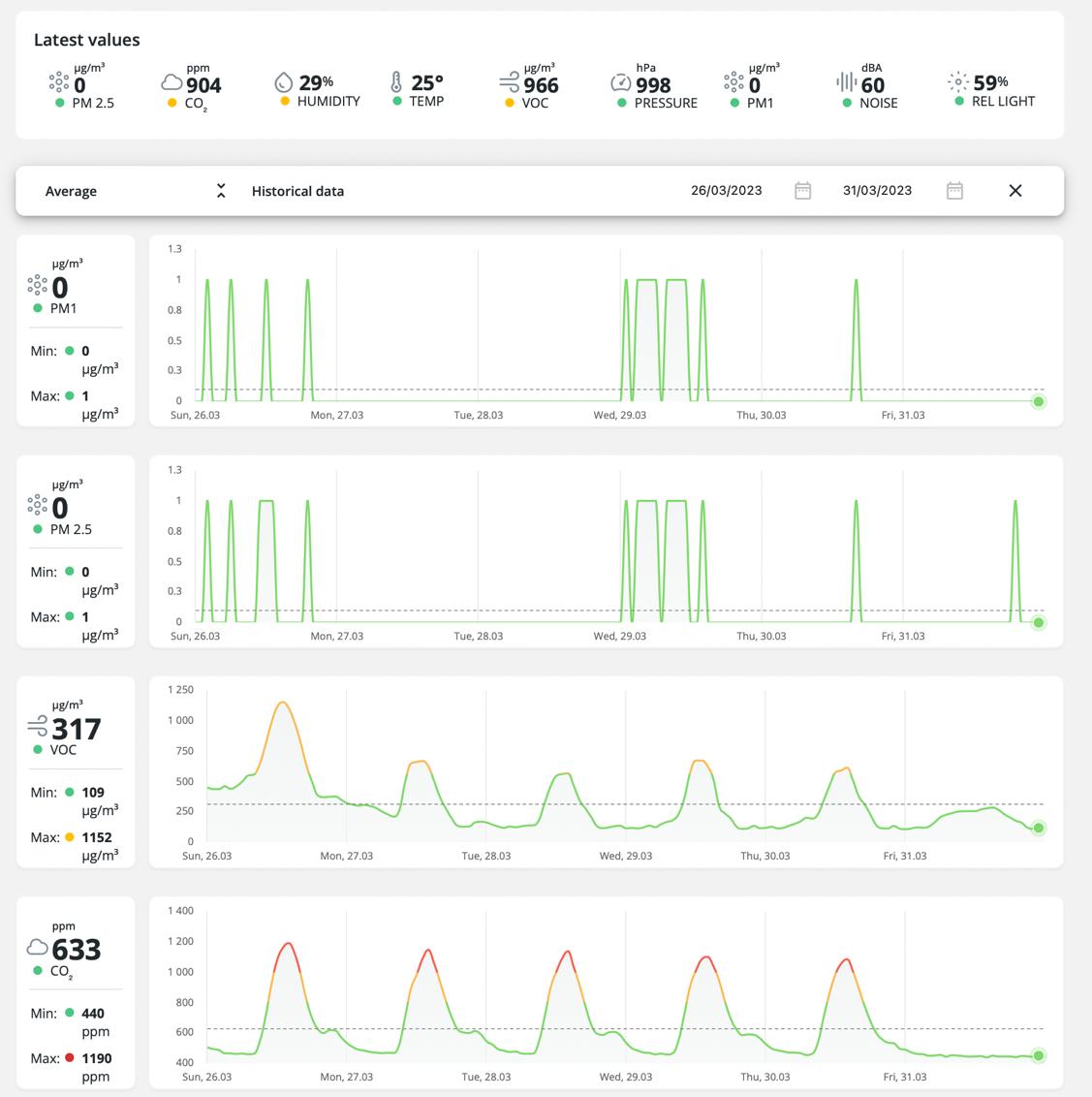The height and width of the screenshot is (1097, 1092).
Task: Click the 966 VOC latest value
Action: pos(541,84)
